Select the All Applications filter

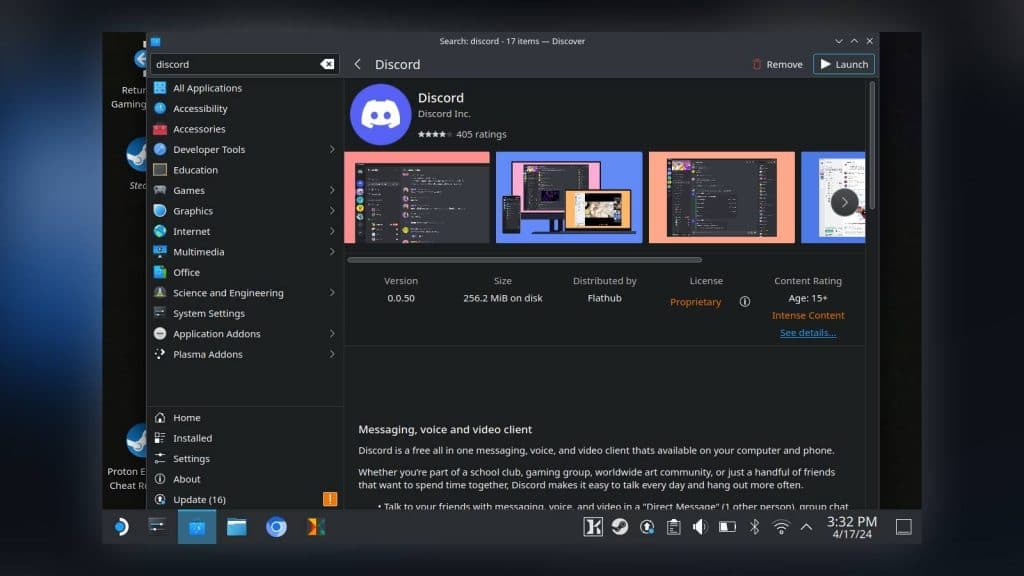(205, 87)
